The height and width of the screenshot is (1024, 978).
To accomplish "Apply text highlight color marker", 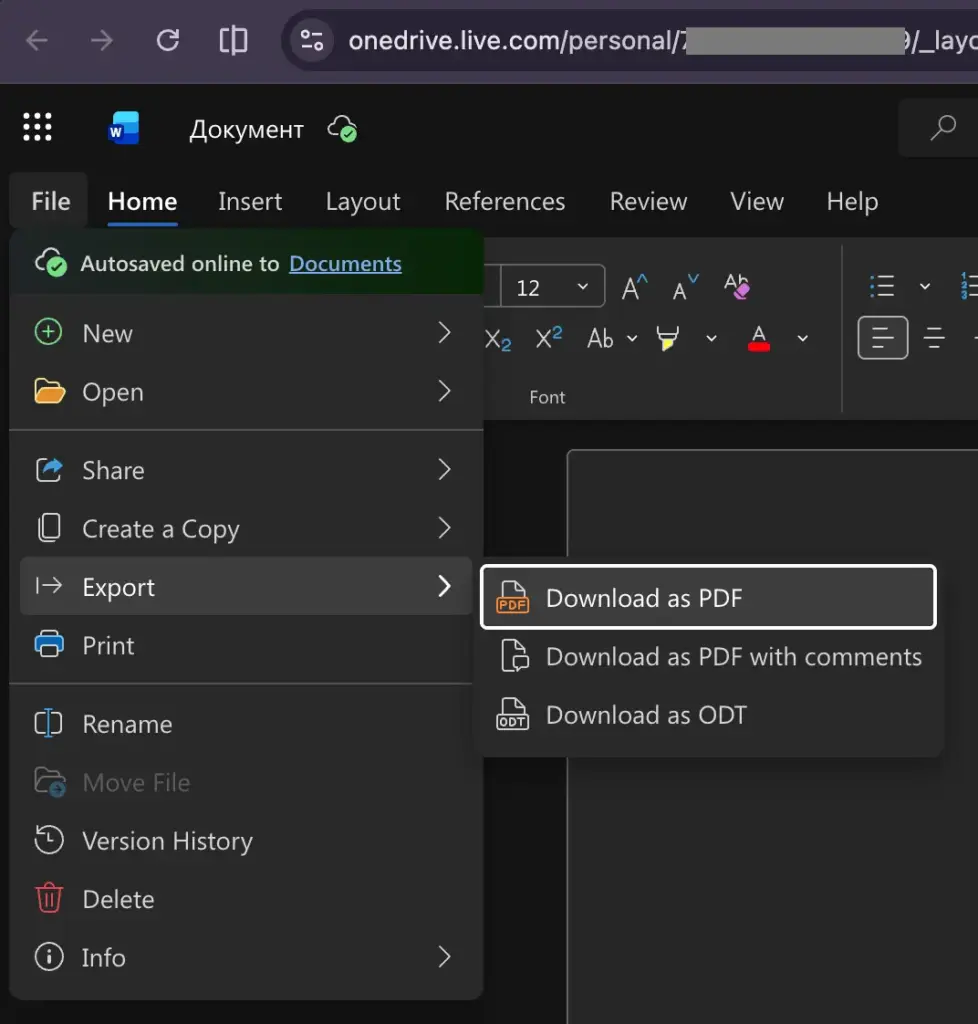I will [667, 338].
